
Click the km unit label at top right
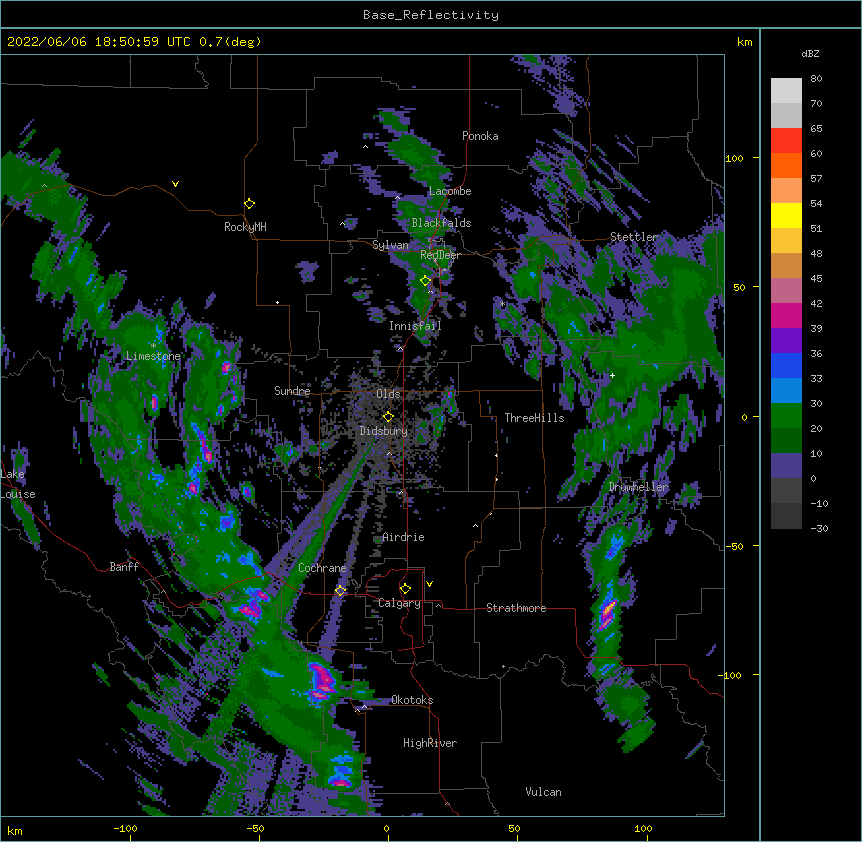744,42
